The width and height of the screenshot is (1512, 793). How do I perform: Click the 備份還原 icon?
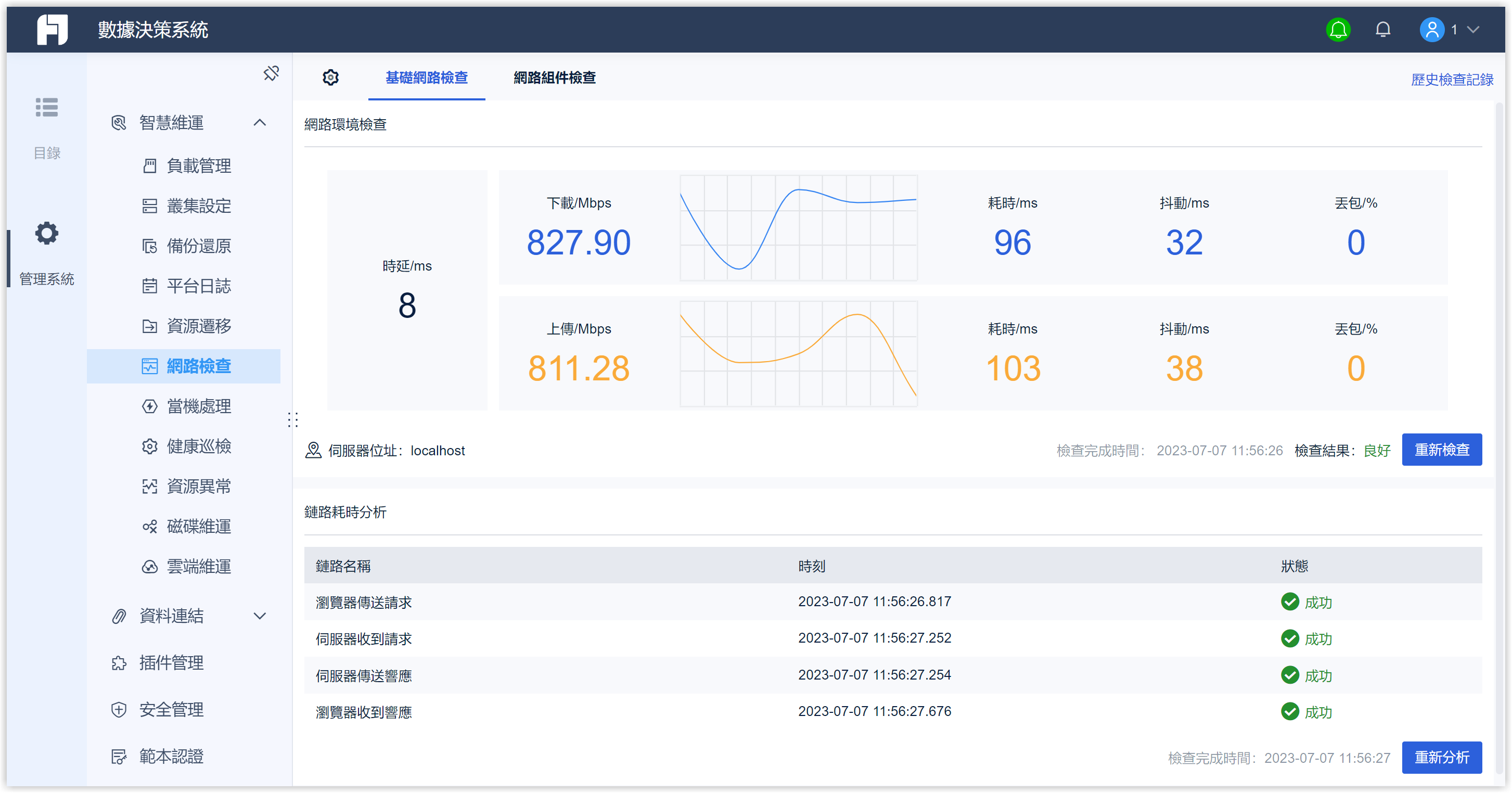pyautogui.click(x=150, y=246)
